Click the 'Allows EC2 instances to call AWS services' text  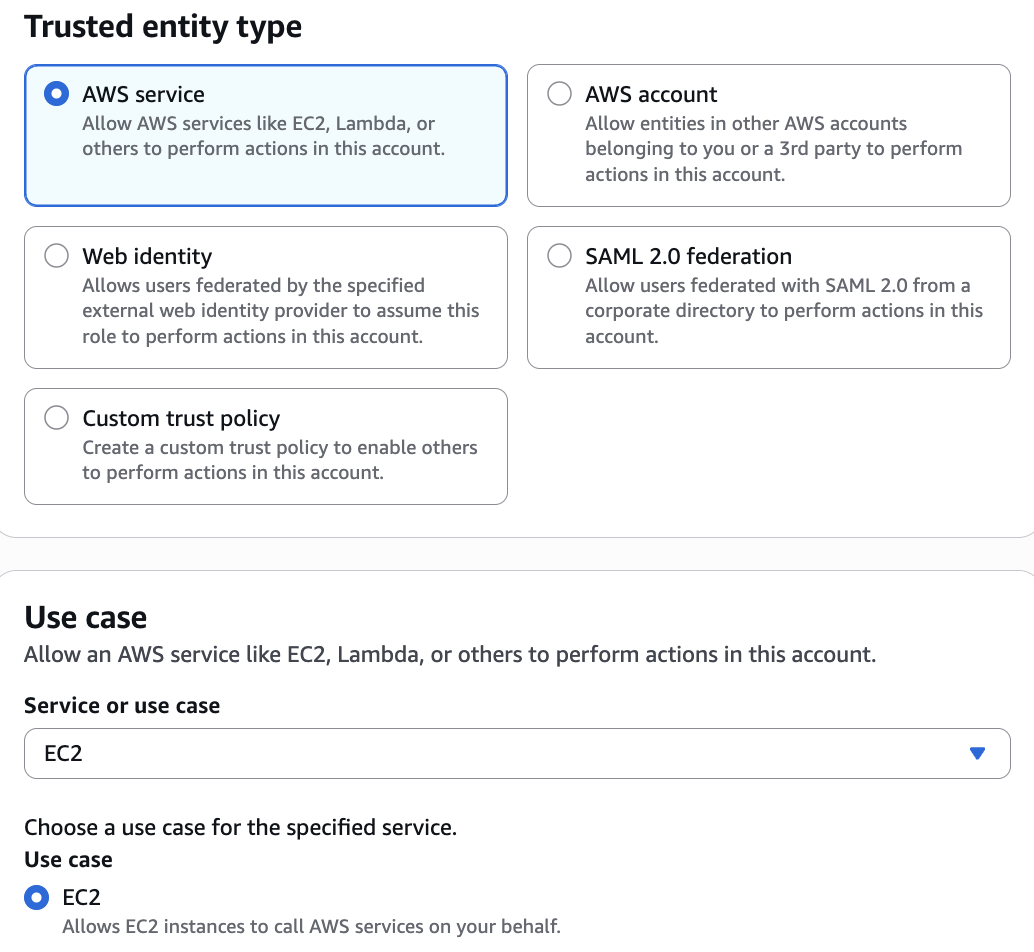(x=310, y=927)
